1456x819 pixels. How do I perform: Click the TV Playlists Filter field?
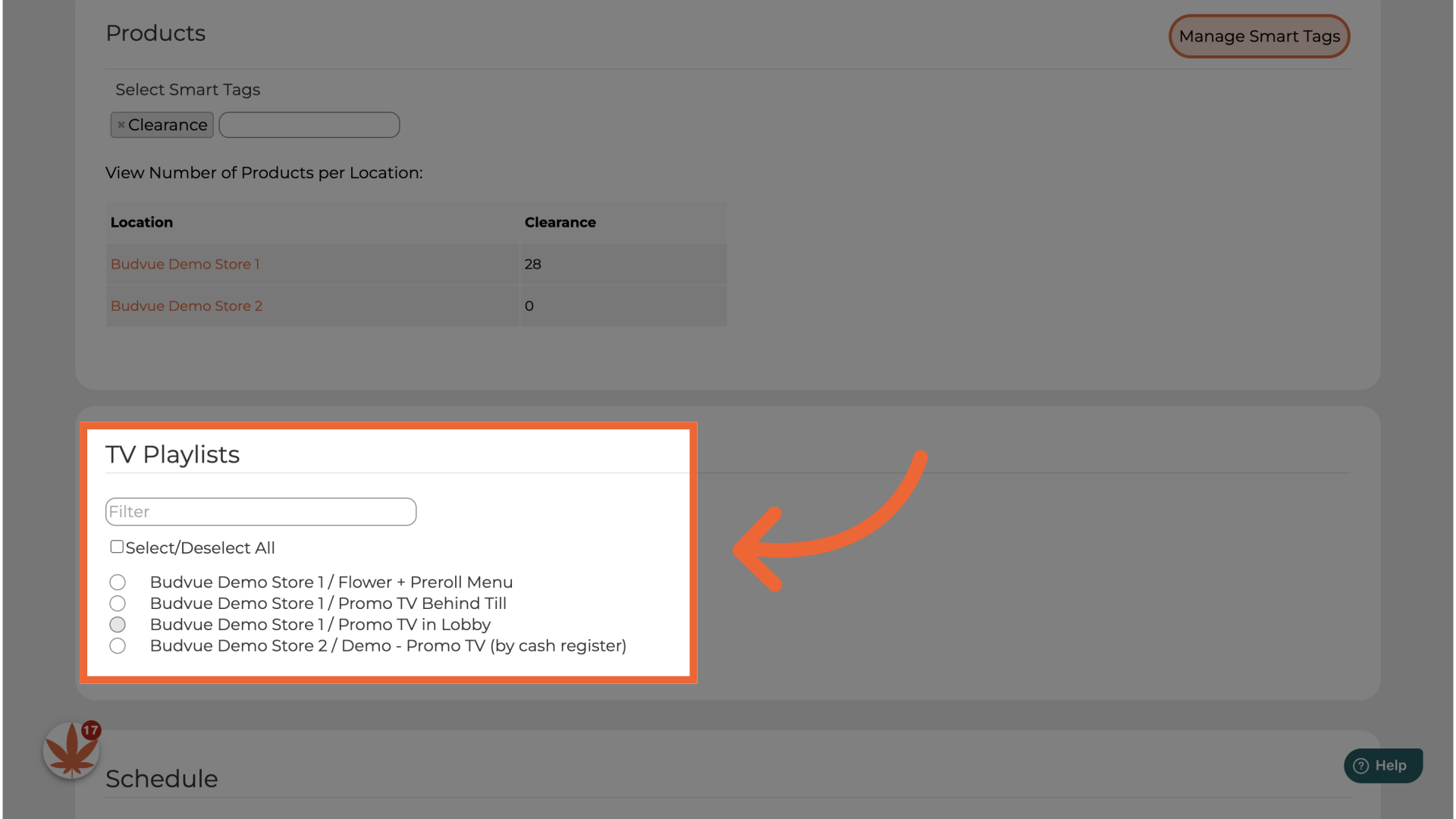pos(261,512)
